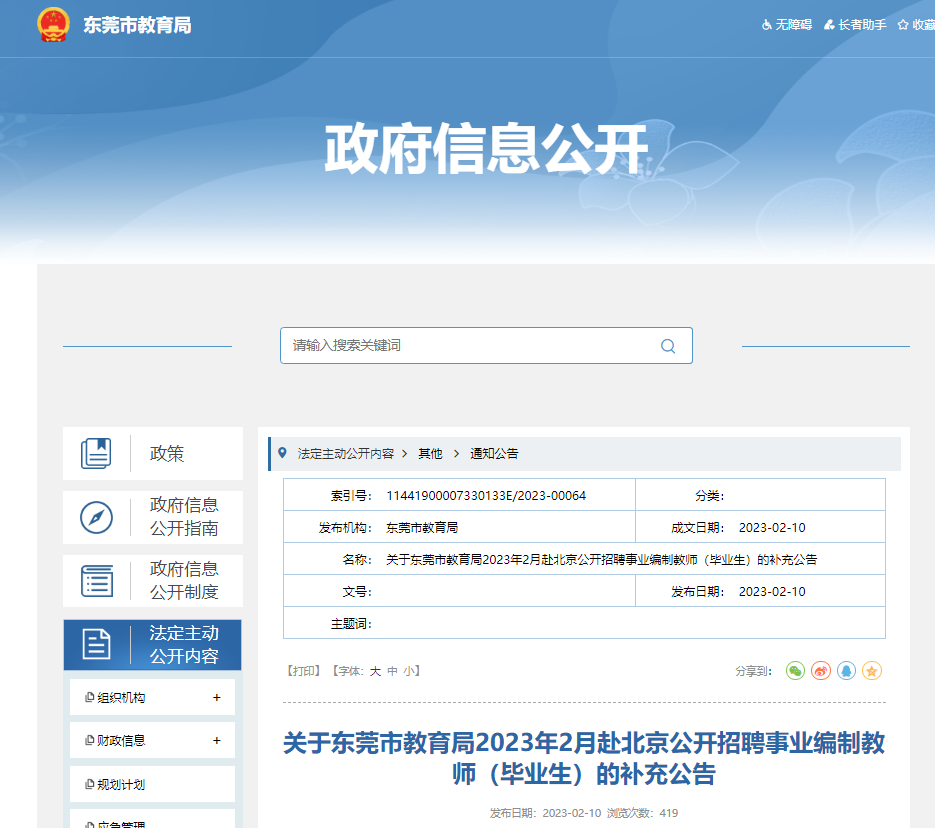Open 长者助手 elder assistant mode
Screen dimensions: 935x828
tap(855, 24)
